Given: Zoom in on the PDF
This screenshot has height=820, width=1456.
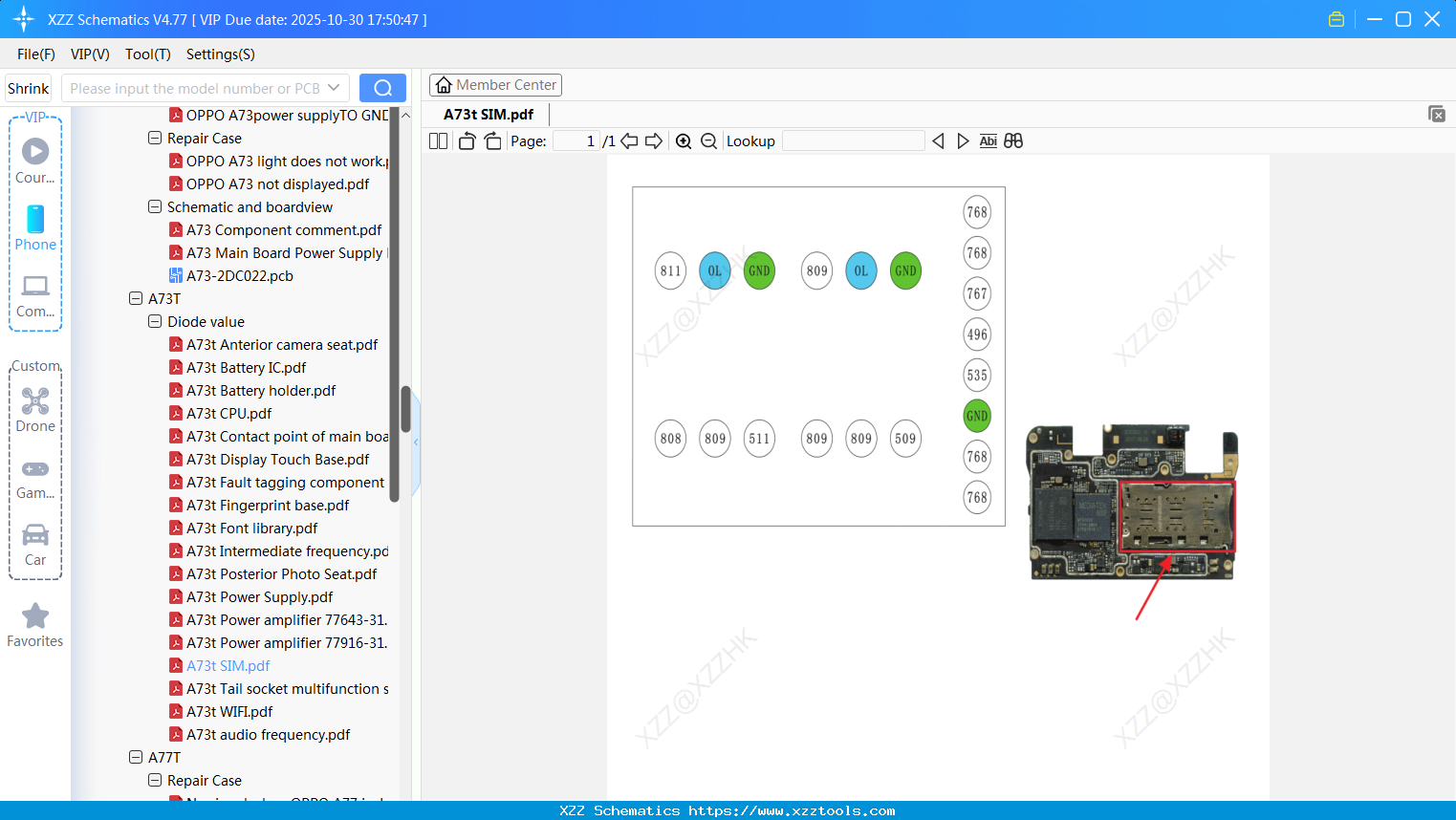Looking at the screenshot, I should [684, 141].
